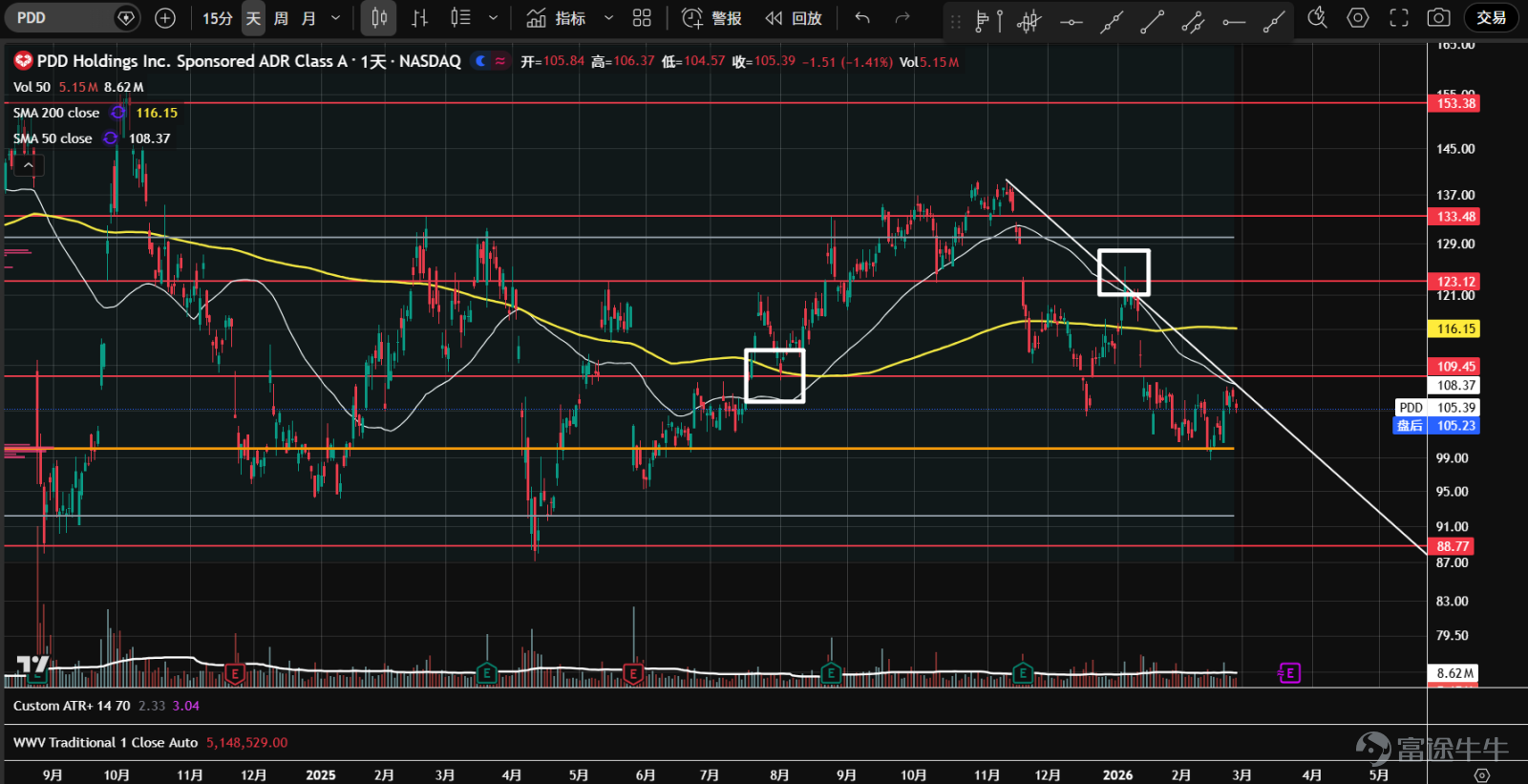The image size is (1528, 784).
Task: Select the candlestick chart type icon
Action: tap(379, 18)
